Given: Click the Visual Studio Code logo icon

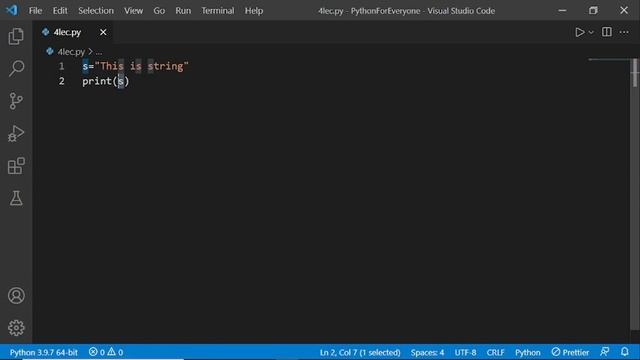Looking at the screenshot, I should coord(11,10).
